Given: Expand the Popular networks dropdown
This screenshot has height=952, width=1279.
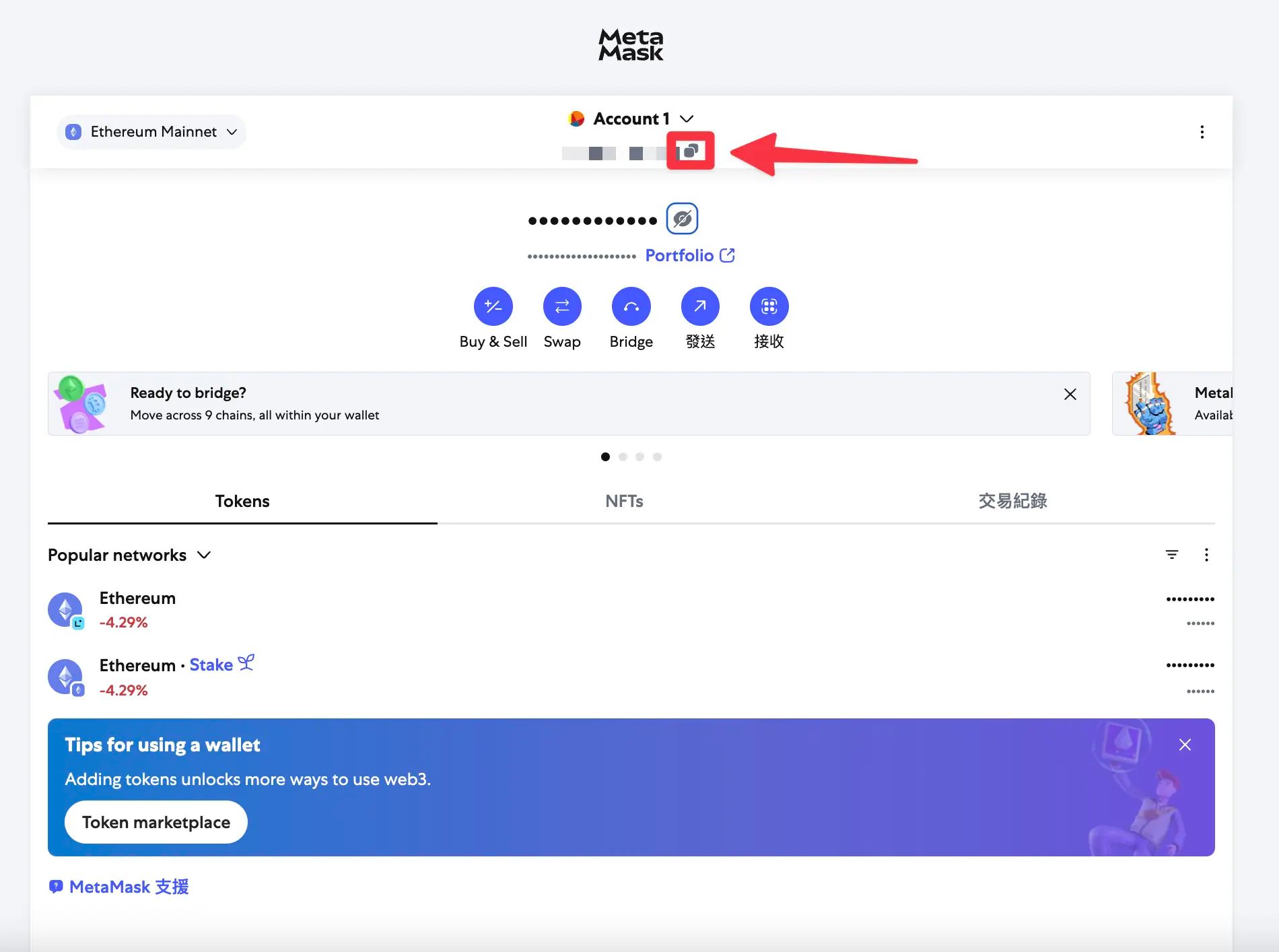Looking at the screenshot, I should pos(129,555).
